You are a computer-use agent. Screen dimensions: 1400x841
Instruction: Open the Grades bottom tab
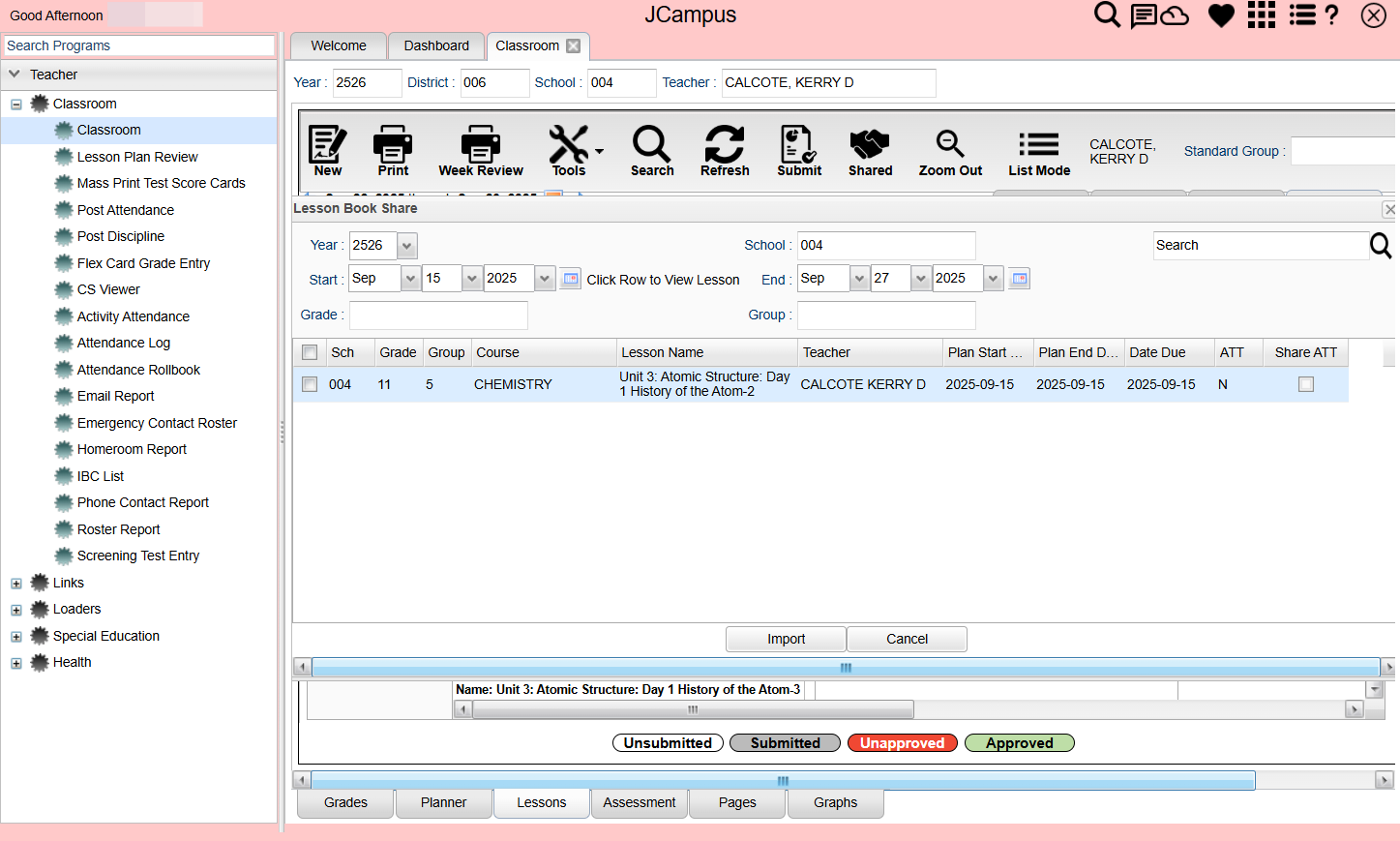346,803
